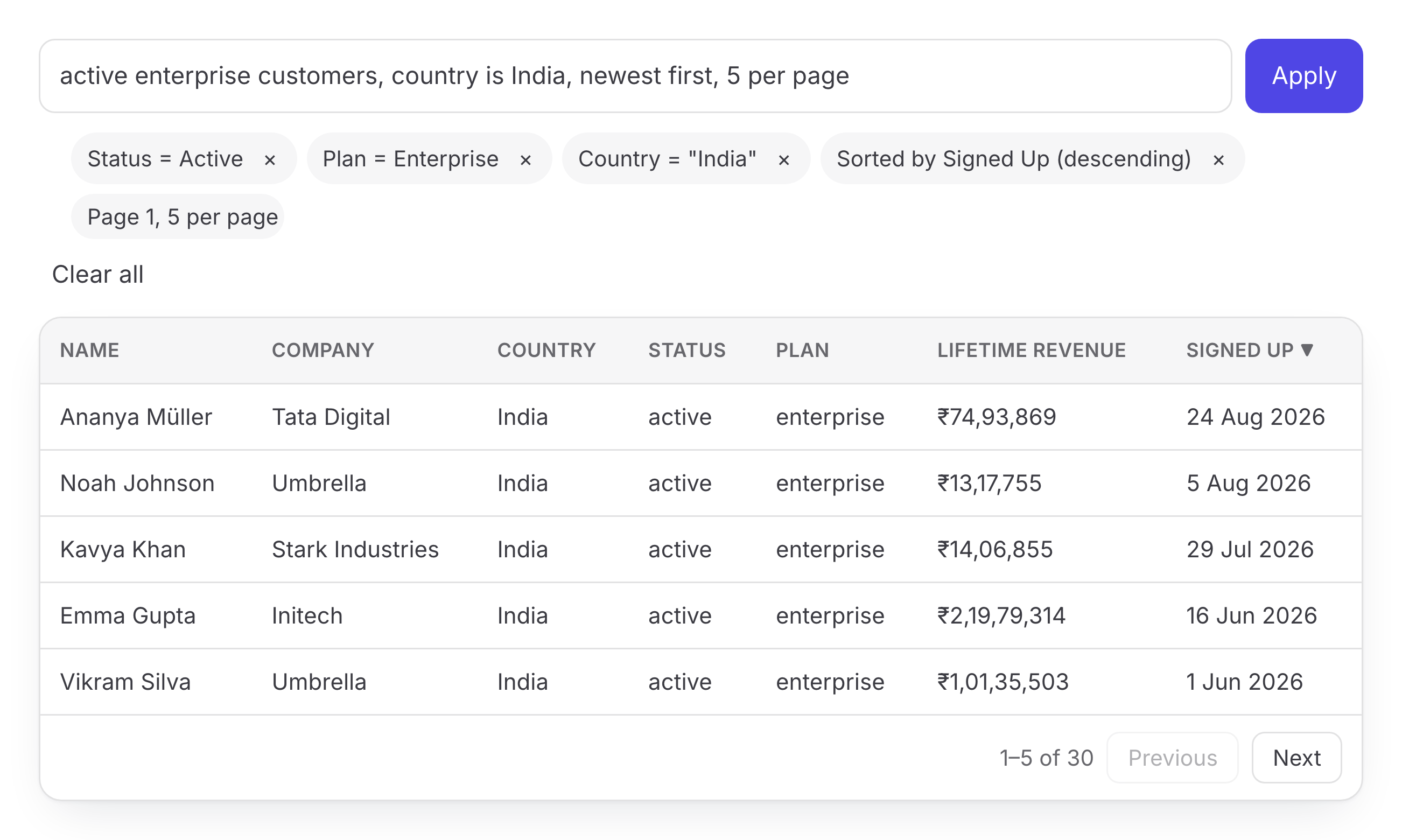Click the 1–5 of 30 pagination text
The image size is (1402, 840).
click(x=1047, y=758)
